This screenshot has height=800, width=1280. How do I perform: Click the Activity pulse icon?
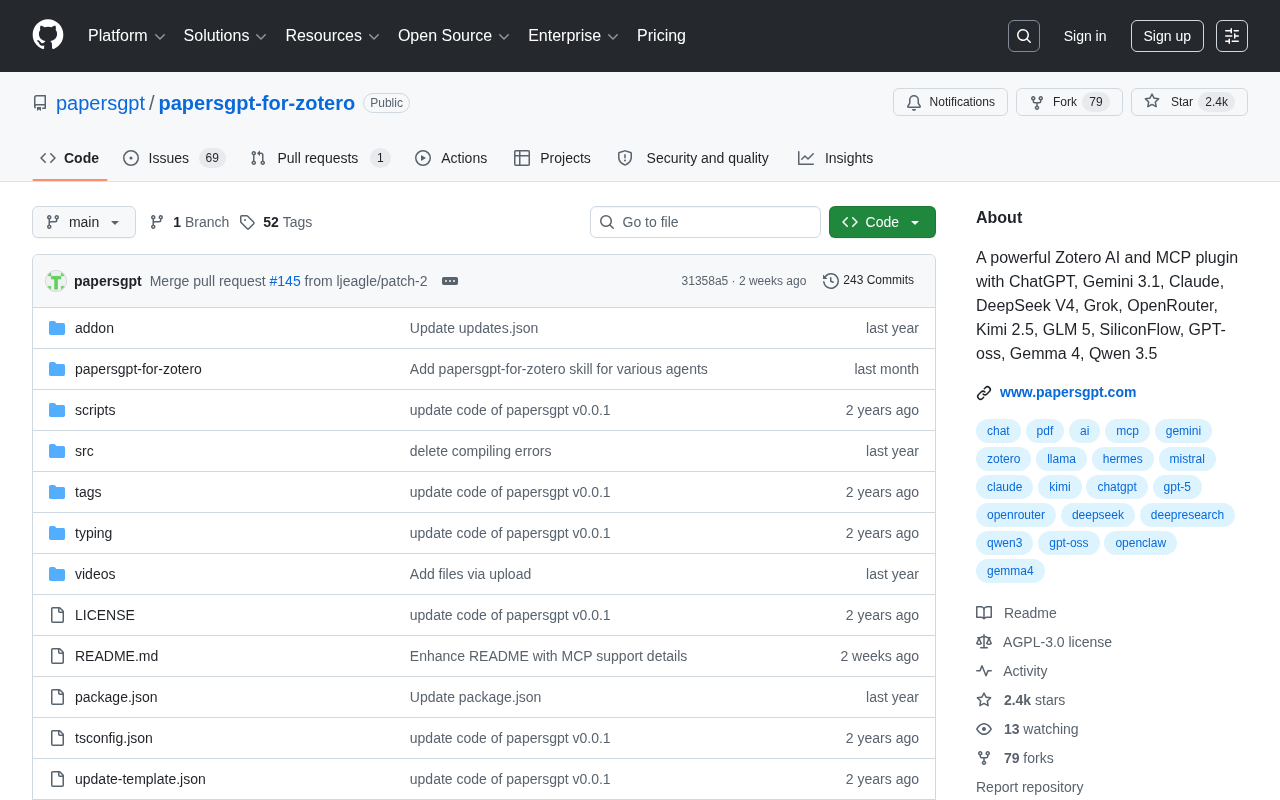[984, 671]
